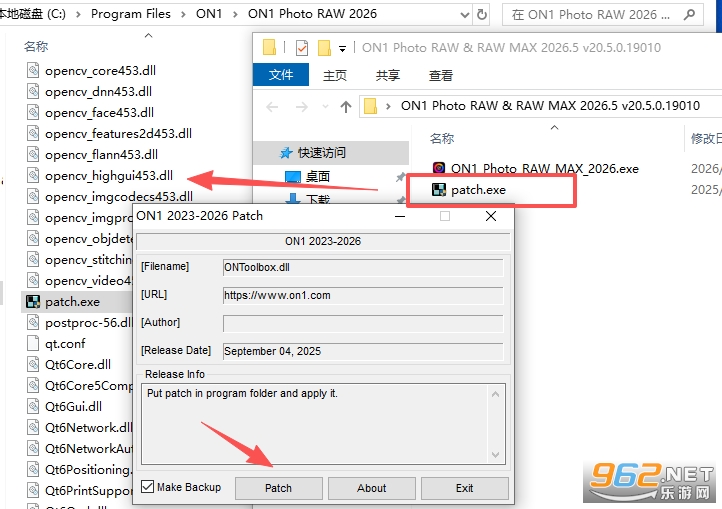
Task: Click the Forward arrow in front Explorer window
Action: click(302, 107)
